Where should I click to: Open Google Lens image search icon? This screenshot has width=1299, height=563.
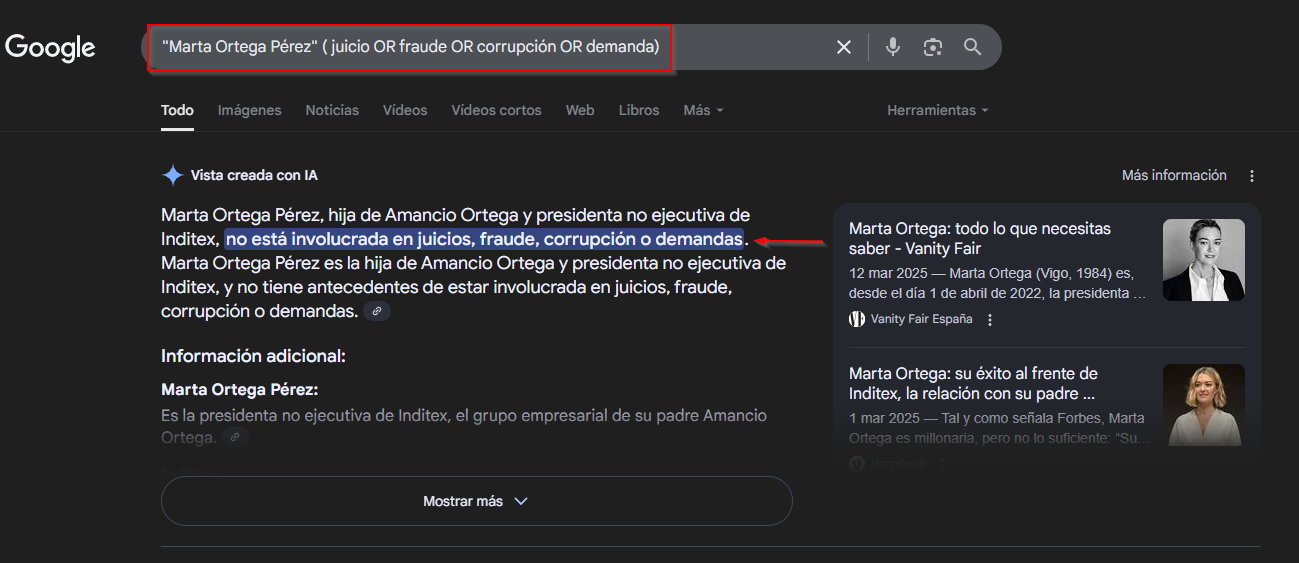click(933, 47)
